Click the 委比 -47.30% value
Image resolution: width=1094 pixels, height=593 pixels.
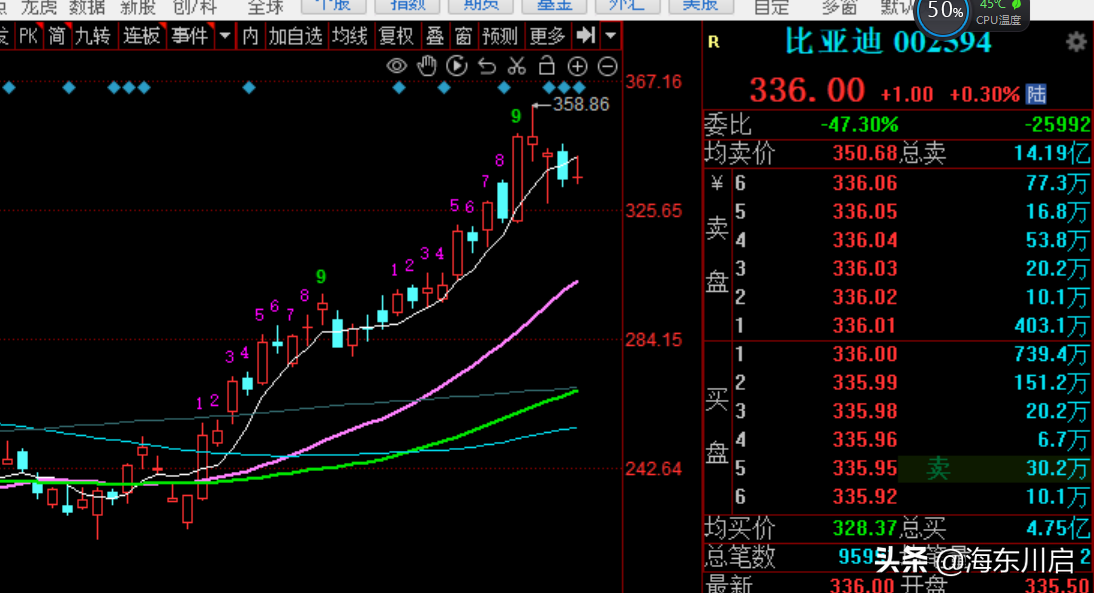pos(859,125)
